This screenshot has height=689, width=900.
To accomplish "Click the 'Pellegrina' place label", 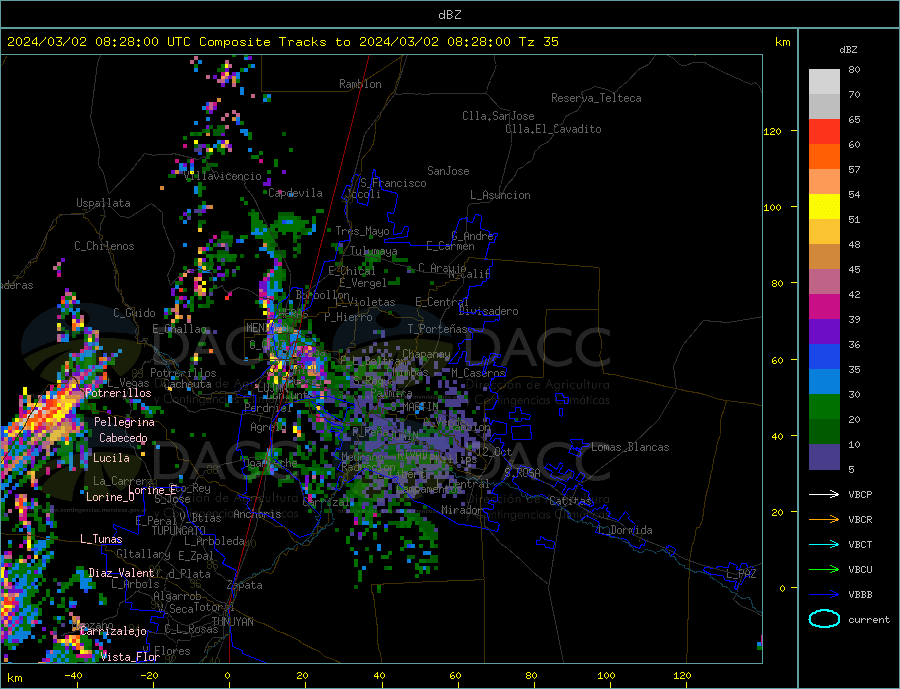I will (x=124, y=422).
